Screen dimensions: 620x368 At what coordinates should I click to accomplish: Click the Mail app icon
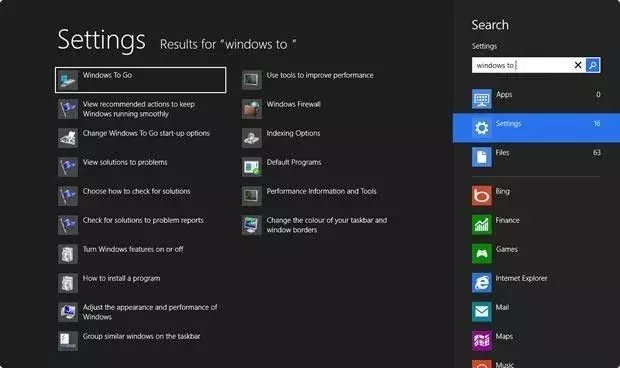pos(482,312)
